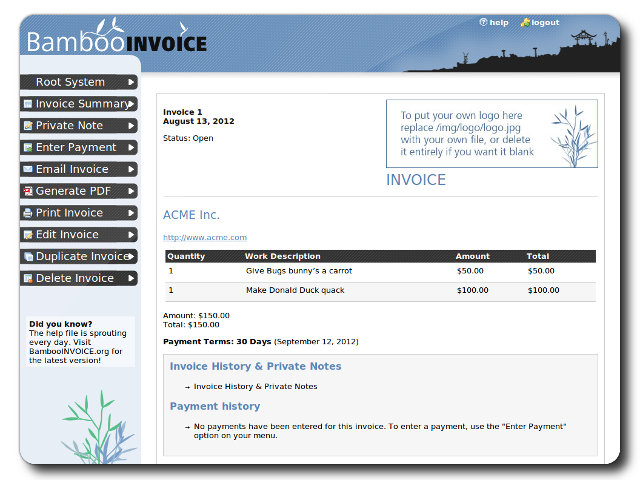This screenshot has width=640, height=480.
Task: Click the ACME Inc. client name
Action: [x=191, y=215]
